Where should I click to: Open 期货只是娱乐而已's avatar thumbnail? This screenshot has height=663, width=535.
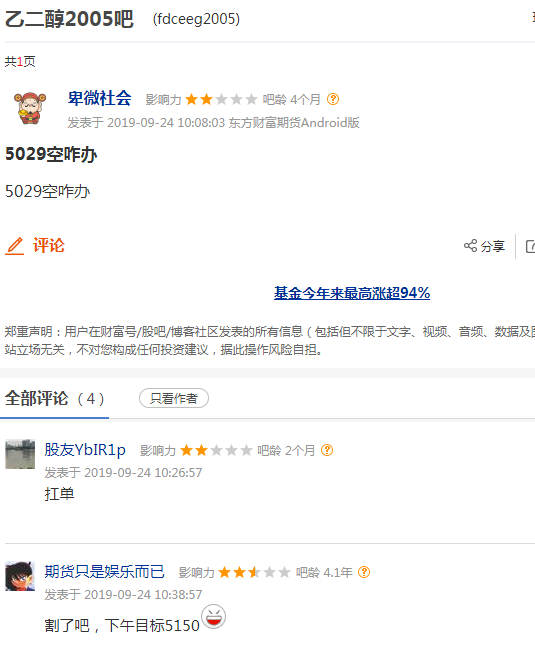pos(20,576)
